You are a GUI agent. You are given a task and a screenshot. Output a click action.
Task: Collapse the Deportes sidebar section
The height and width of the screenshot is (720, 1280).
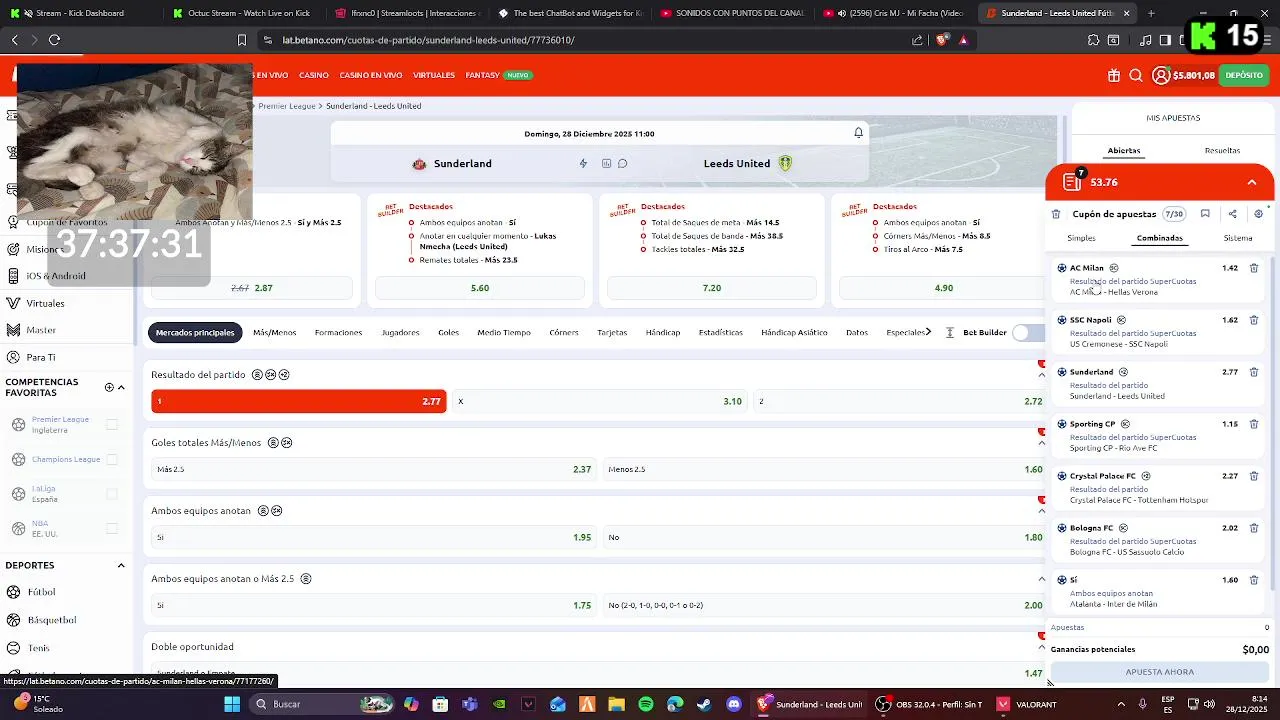(121, 565)
